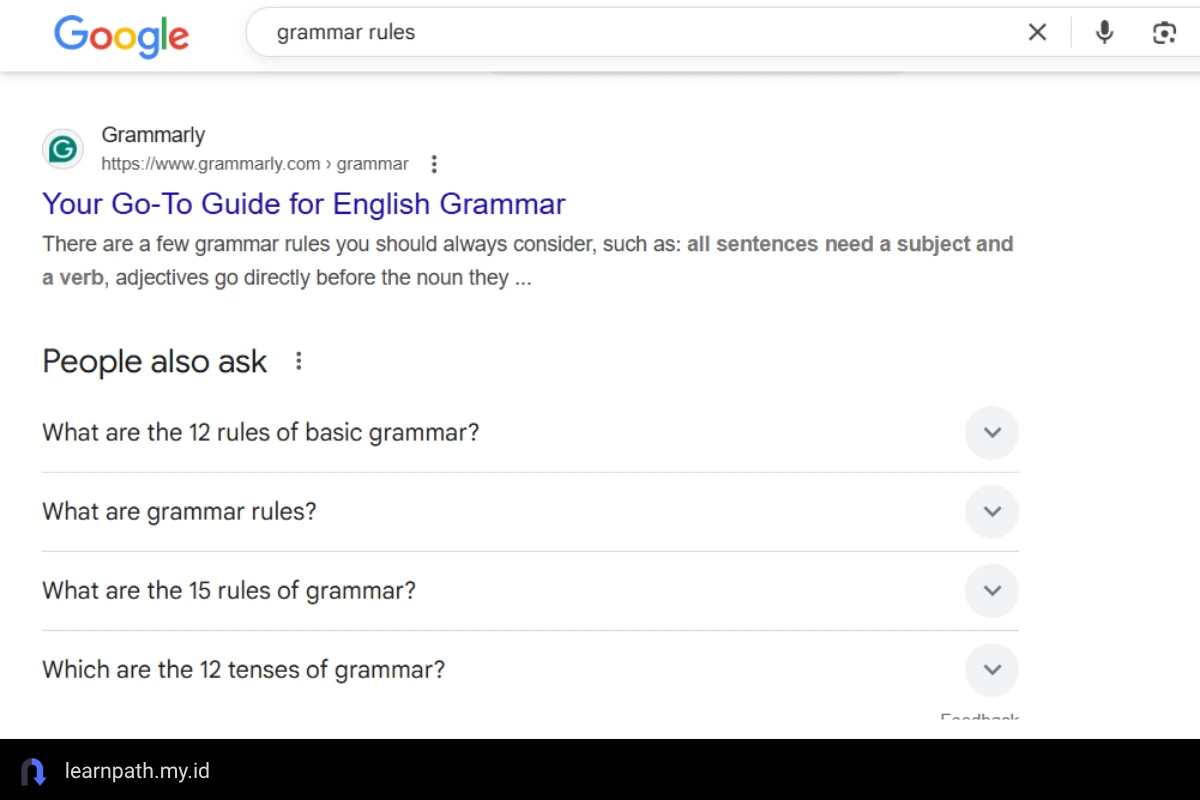Start voice search with the microphone icon
The image size is (1200, 800).
(x=1104, y=33)
